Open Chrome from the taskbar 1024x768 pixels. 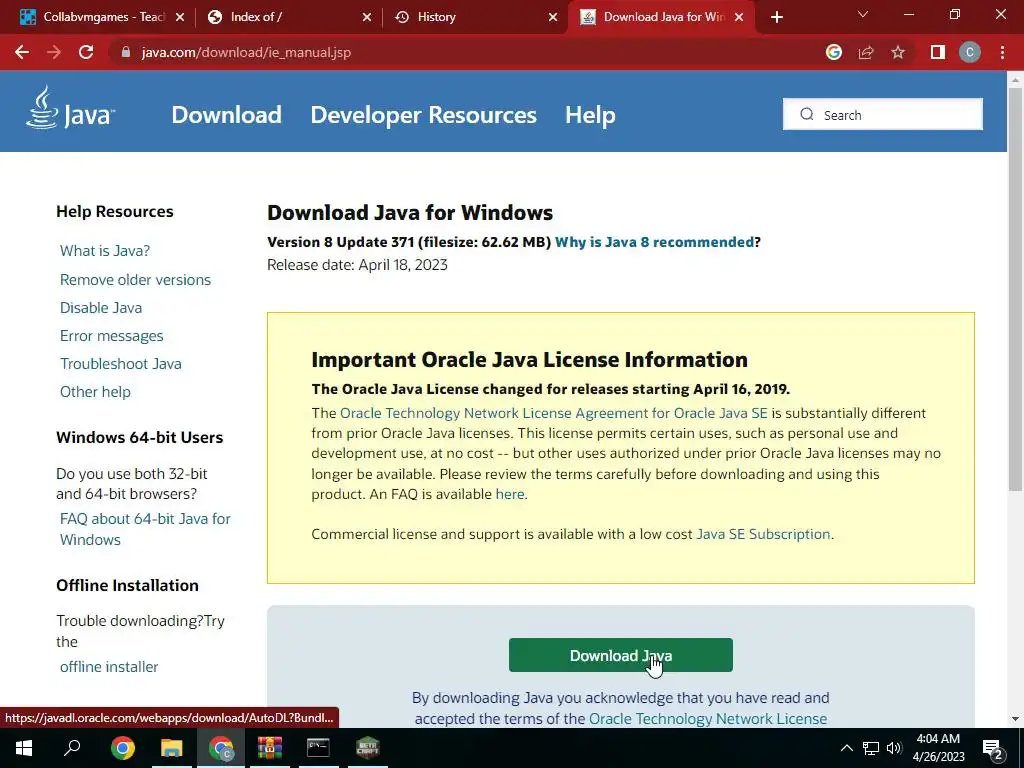click(x=122, y=748)
